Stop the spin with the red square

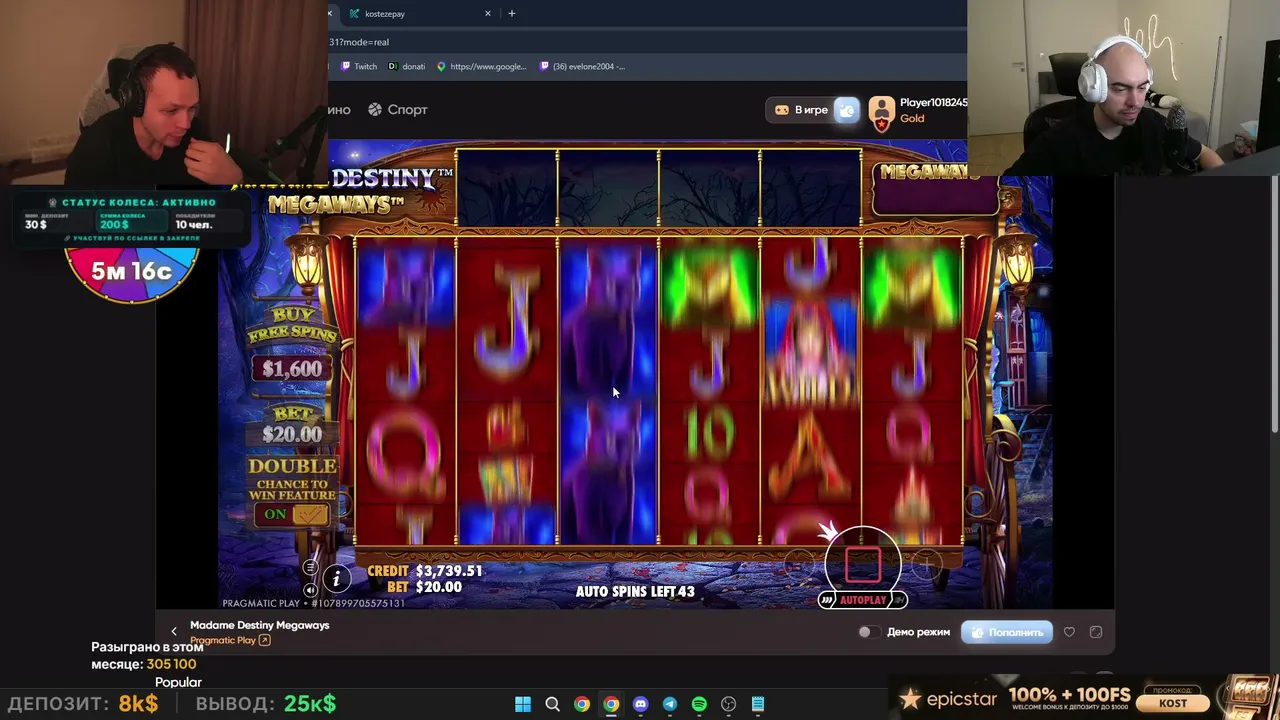[x=863, y=564]
